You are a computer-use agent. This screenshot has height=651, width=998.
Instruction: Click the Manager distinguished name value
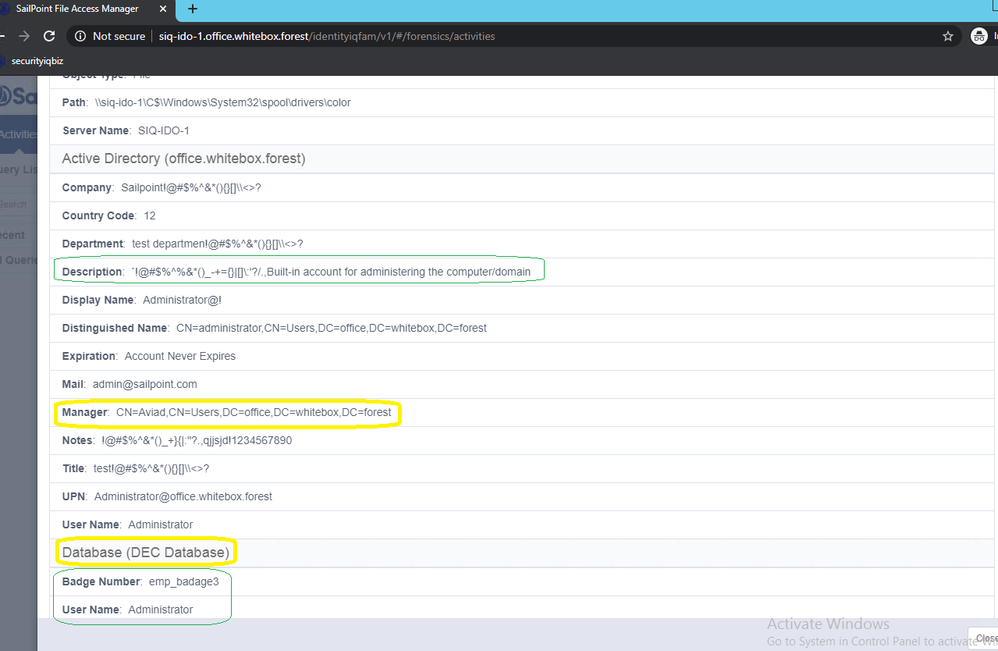pos(253,412)
